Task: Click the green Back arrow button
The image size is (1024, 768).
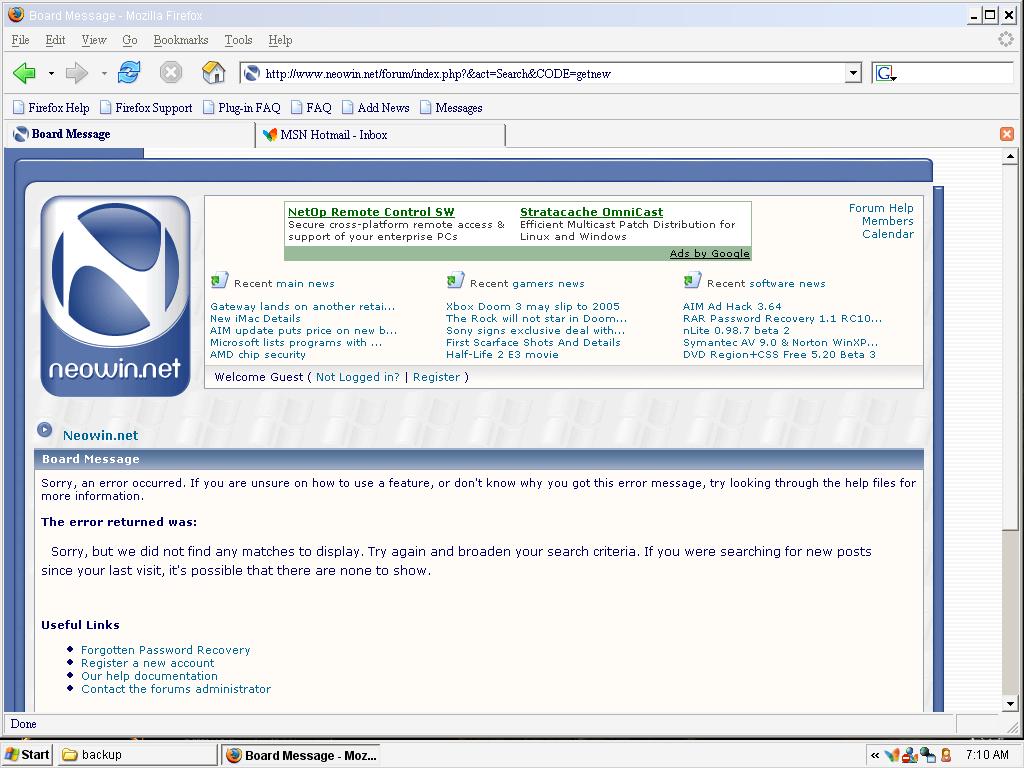Action: (25, 73)
